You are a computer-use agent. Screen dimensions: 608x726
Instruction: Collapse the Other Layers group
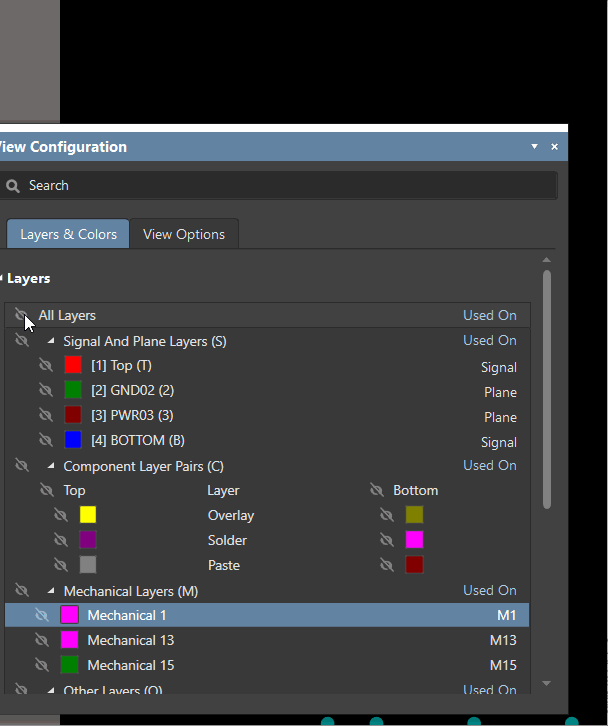(x=51, y=690)
